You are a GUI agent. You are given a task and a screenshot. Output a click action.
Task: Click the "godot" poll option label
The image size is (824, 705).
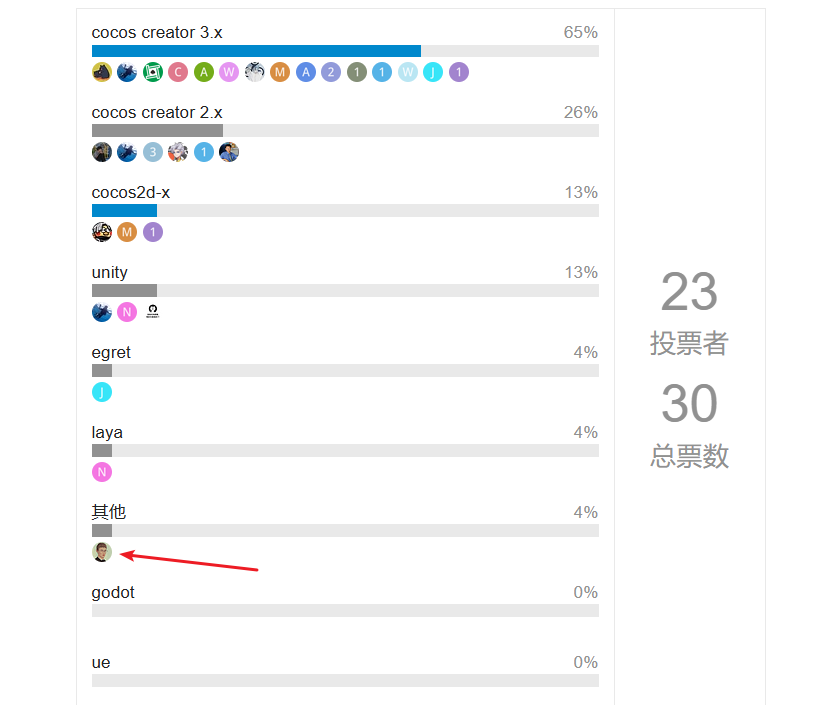coord(113,592)
